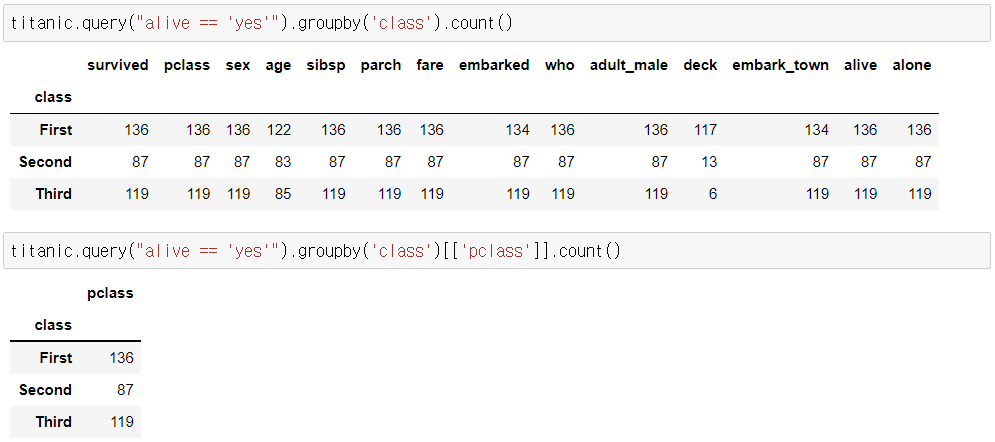Click deck value 117 in First row

(705, 130)
